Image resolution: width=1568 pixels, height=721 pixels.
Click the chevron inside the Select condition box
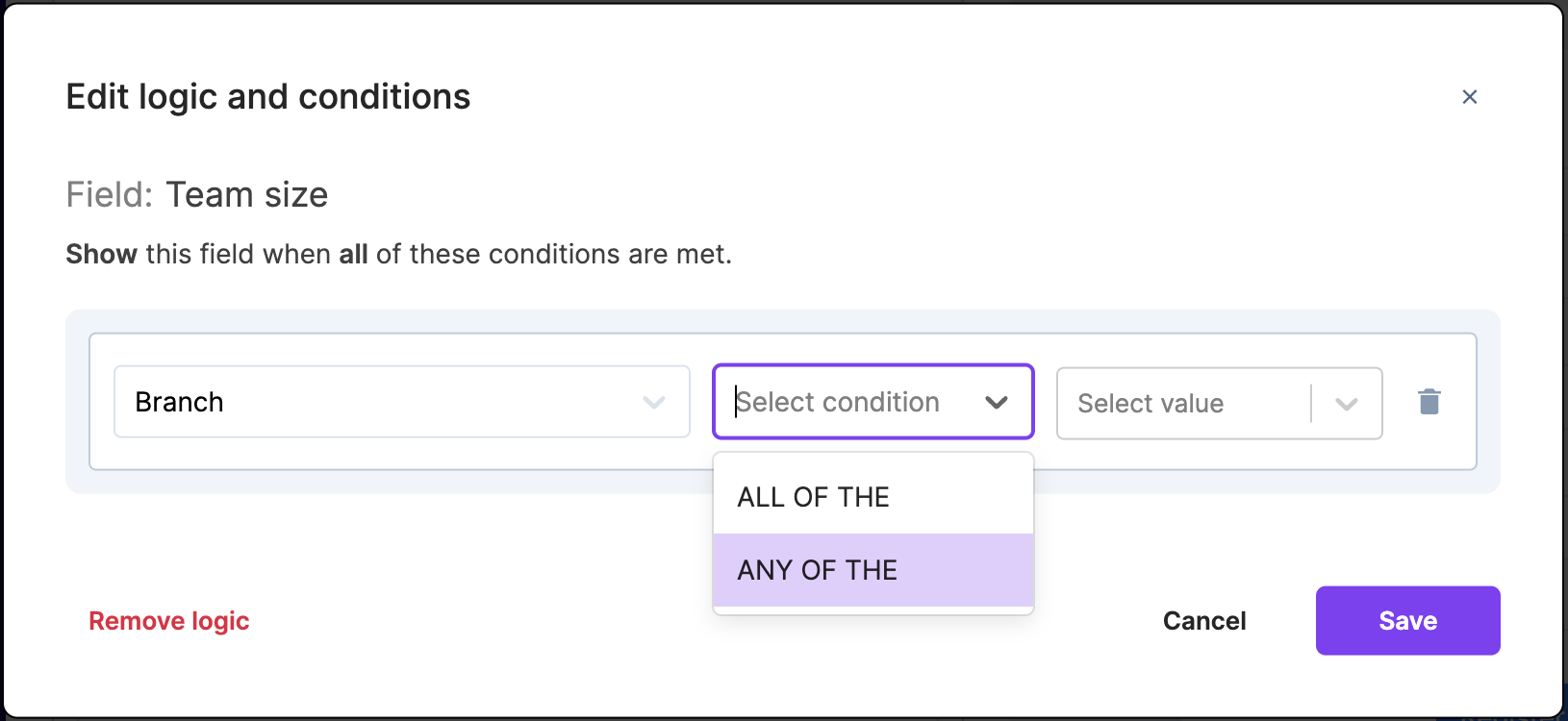[997, 402]
